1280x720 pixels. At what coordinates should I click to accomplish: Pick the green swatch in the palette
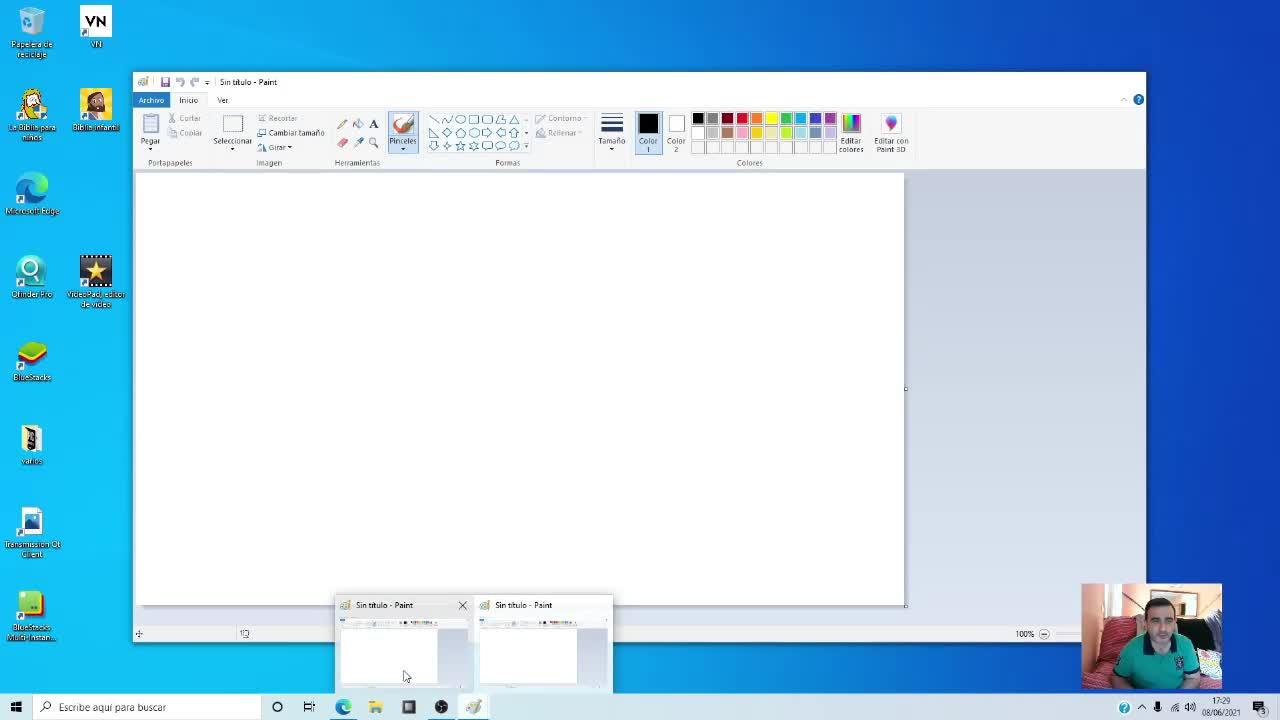786,119
